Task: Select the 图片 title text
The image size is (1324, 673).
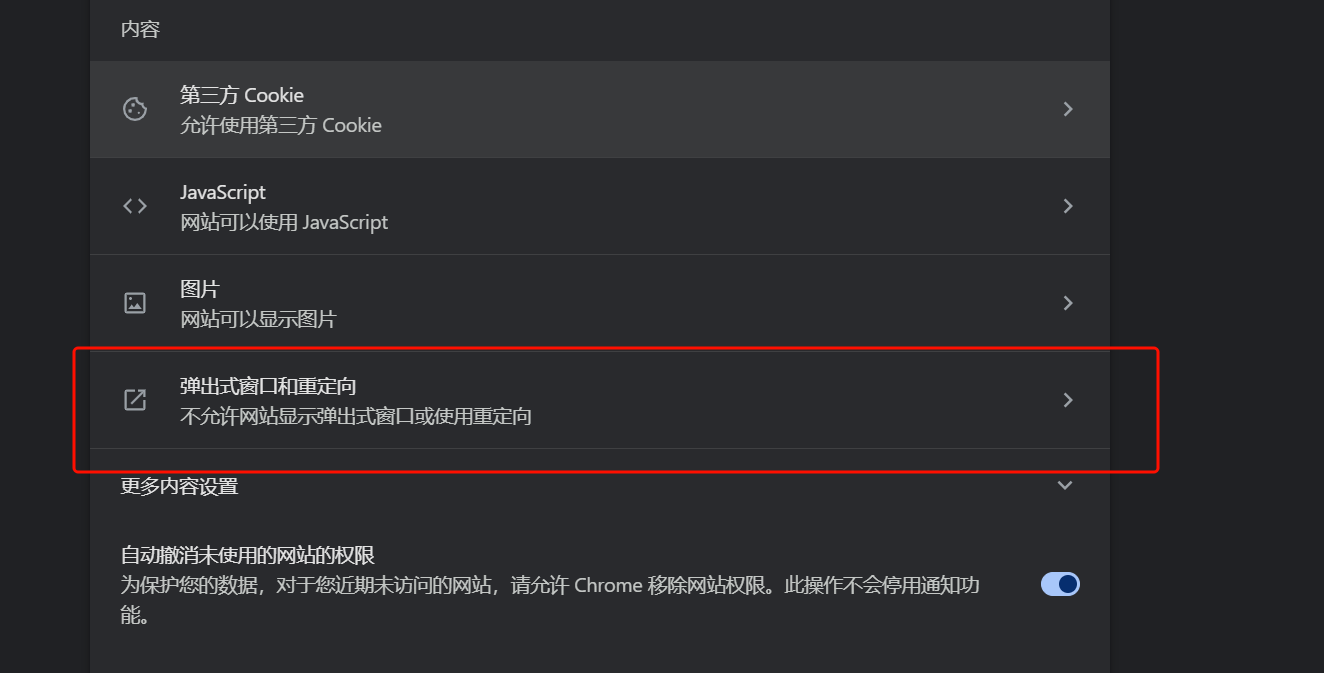Action: coord(199,289)
